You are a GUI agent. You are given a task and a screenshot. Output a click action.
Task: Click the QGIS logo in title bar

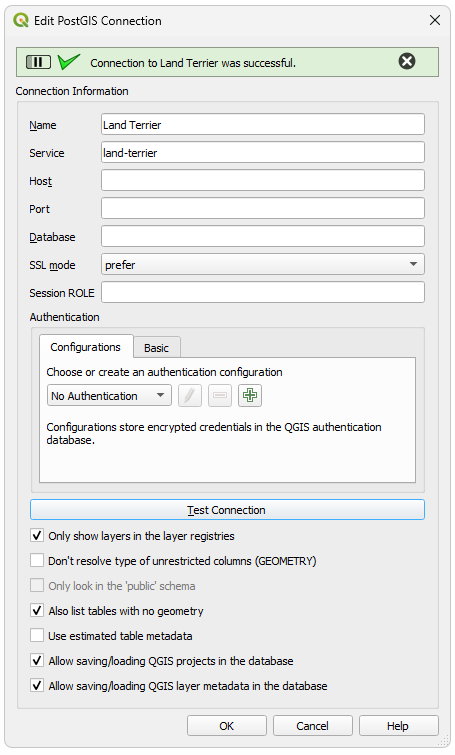[x=21, y=20]
